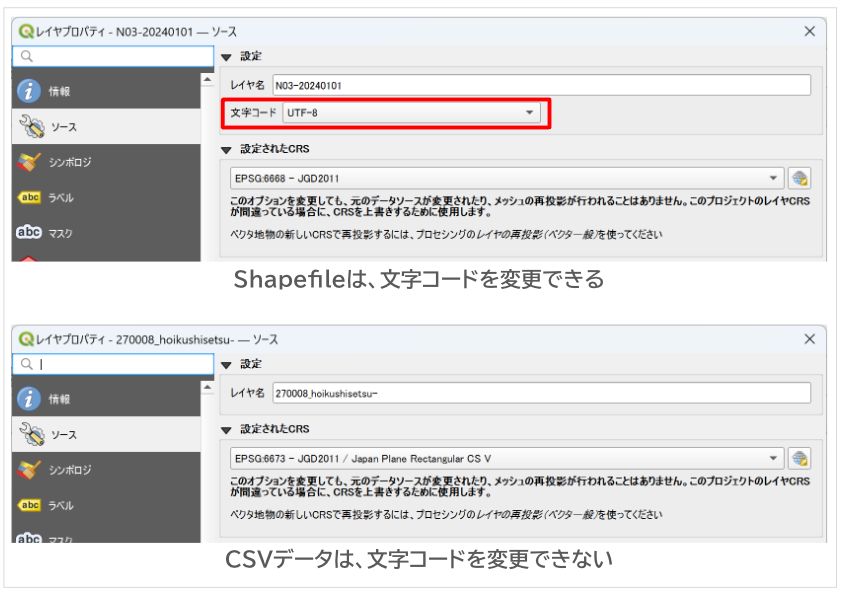849x594 pixels.
Task: Open ラベル abc icon in N03-20240101 window
Action: coord(29,197)
